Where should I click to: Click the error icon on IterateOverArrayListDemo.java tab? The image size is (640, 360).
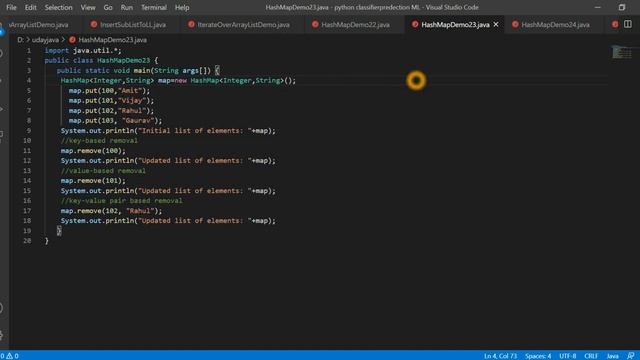[191, 24]
